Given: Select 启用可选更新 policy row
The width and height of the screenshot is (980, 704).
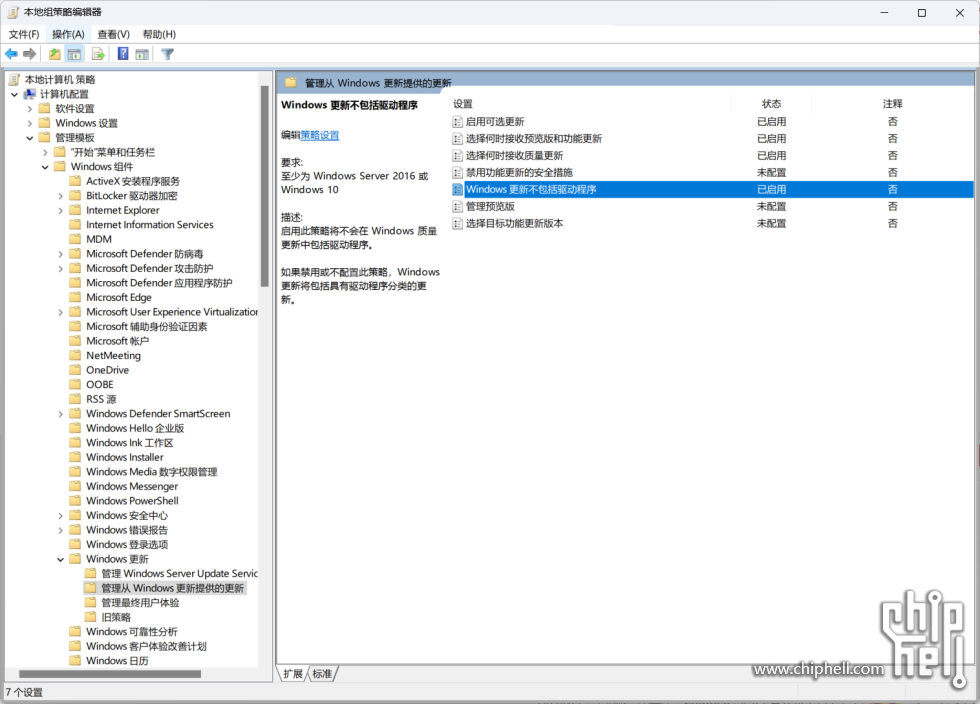Looking at the screenshot, I should 711,122.
